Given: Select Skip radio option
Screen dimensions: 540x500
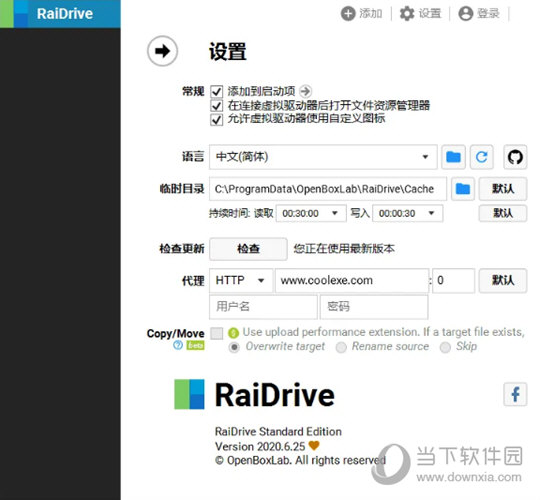Looking at the screenshot, I should pyautogui.click(x=445, y=347).
